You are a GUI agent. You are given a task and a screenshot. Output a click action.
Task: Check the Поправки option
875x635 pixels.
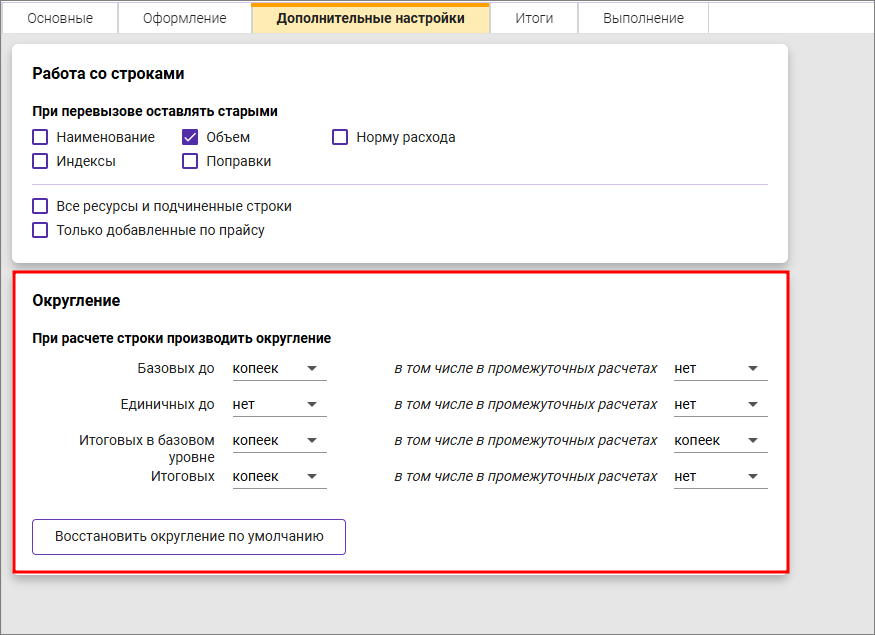click(190, 161)
